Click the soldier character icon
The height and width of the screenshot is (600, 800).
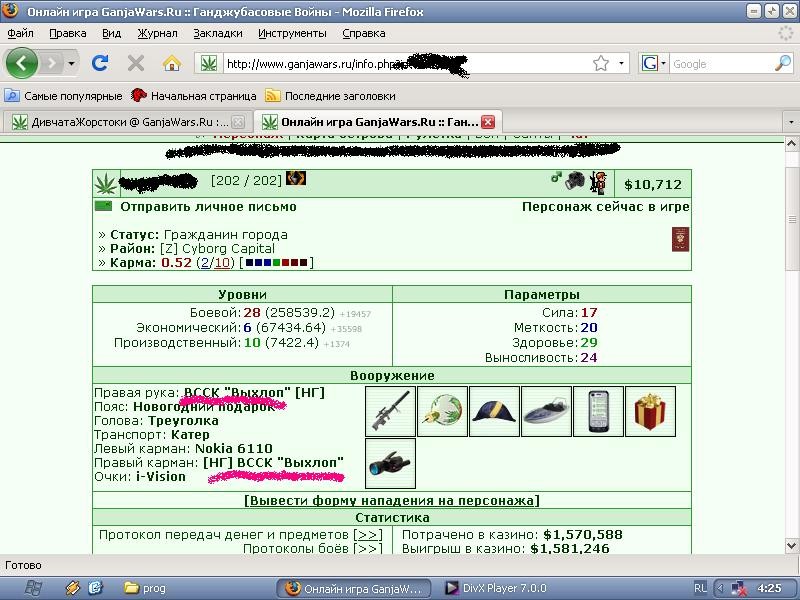tap(598, 183)
